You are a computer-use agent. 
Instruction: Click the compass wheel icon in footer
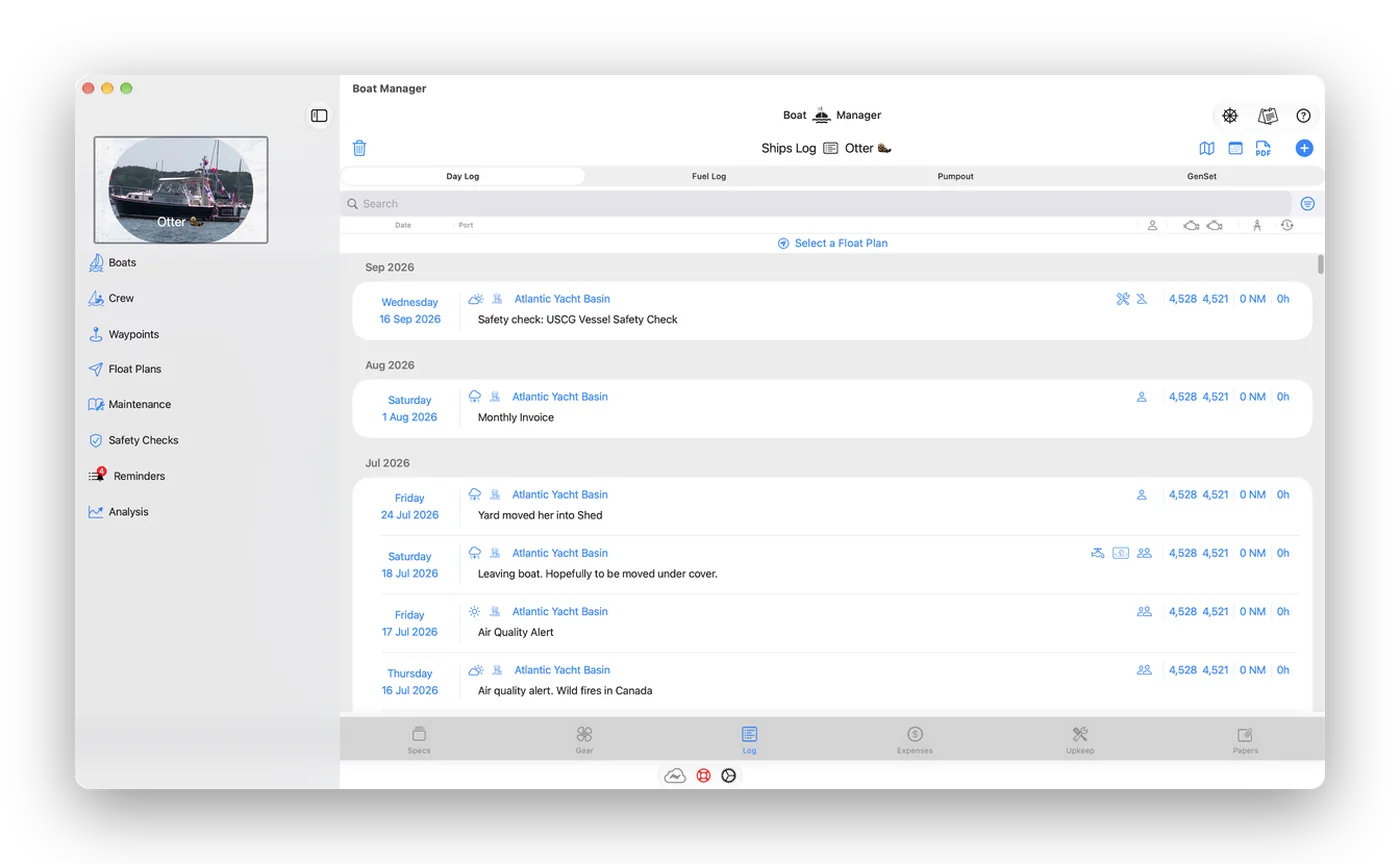729,776
